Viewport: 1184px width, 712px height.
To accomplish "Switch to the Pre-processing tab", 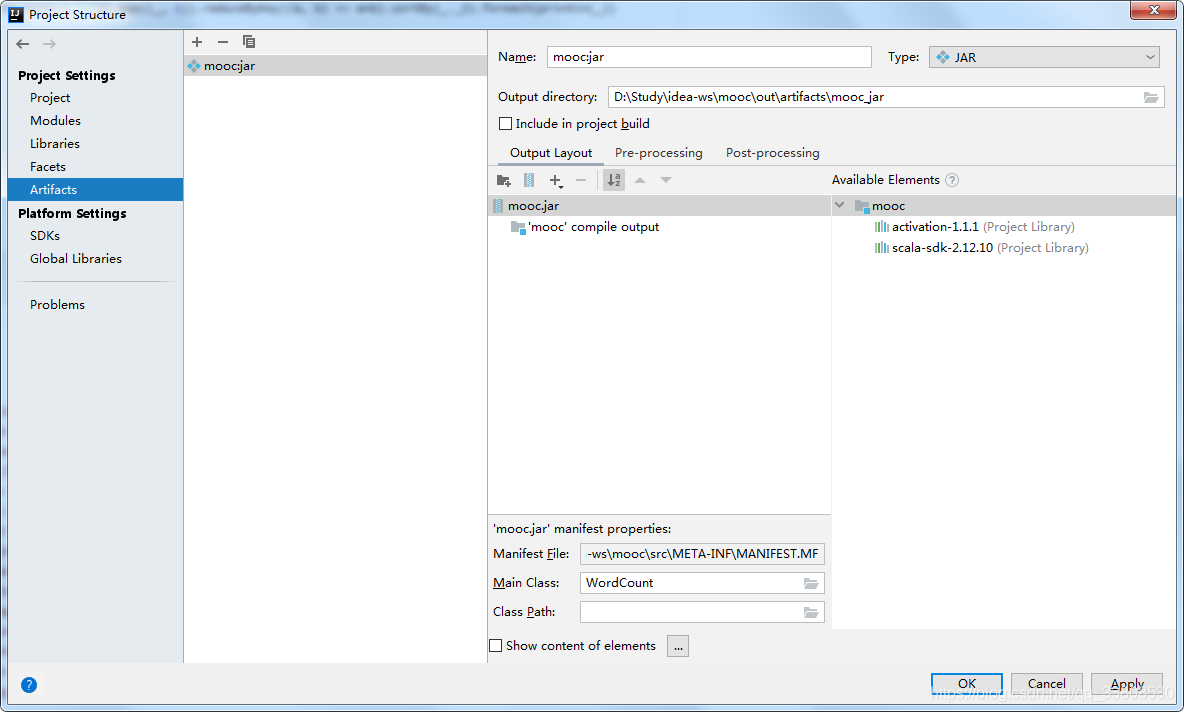I will click(658, 153).
